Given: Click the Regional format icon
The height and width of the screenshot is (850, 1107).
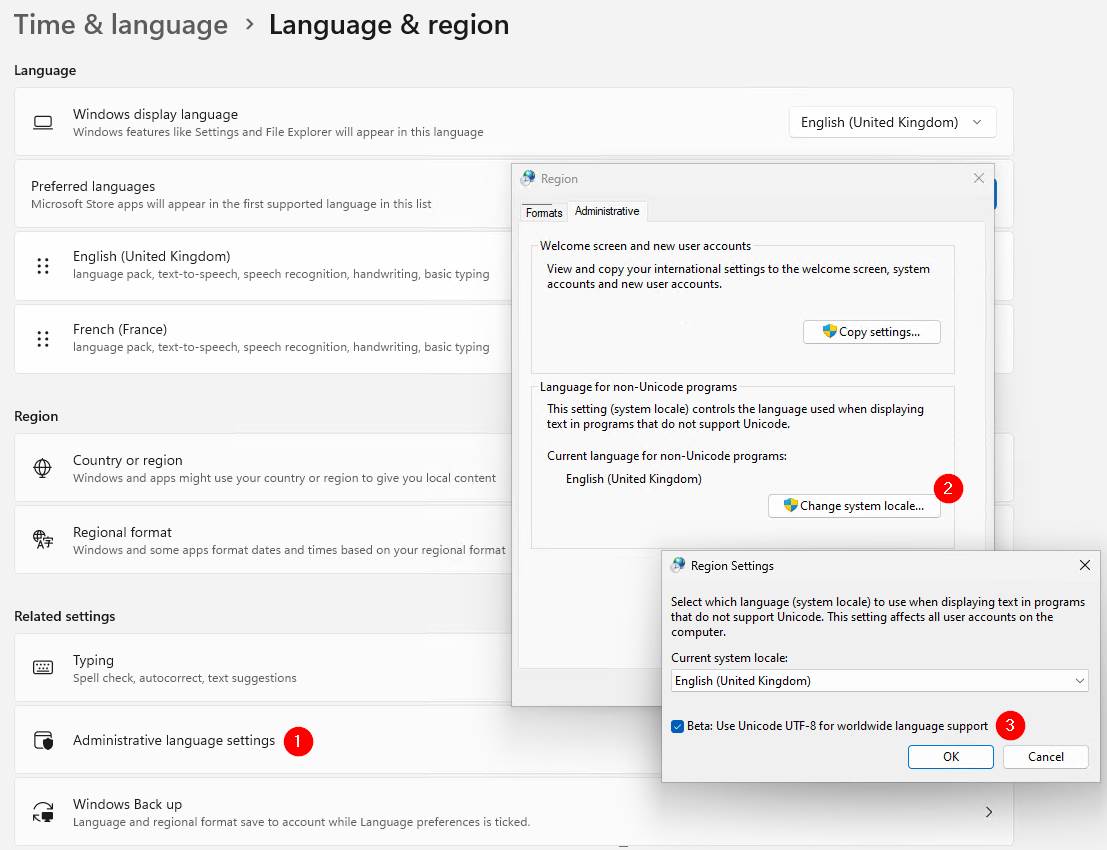Looking at the screenshot, I should tap(42, 540).
